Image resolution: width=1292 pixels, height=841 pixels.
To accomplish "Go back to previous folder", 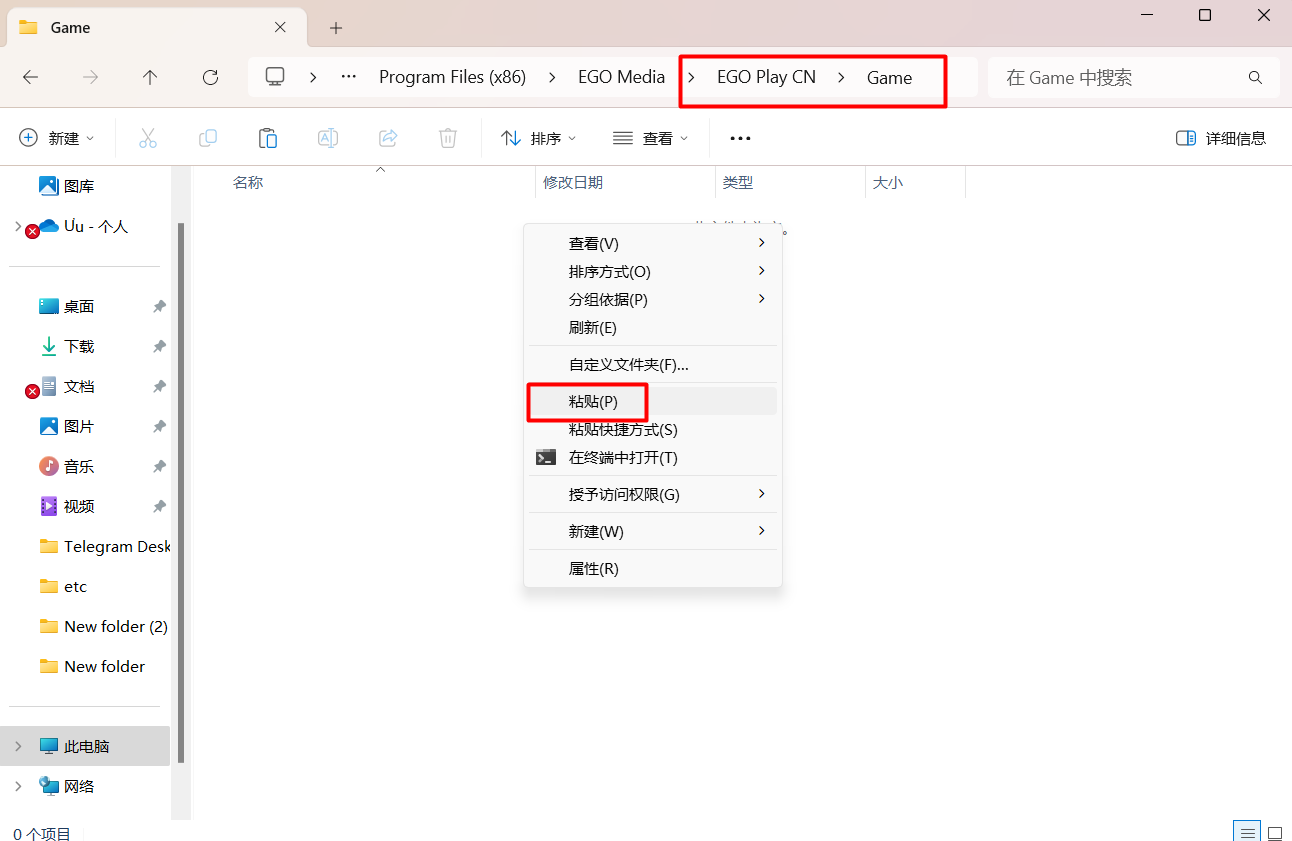I will pos(31,77).
